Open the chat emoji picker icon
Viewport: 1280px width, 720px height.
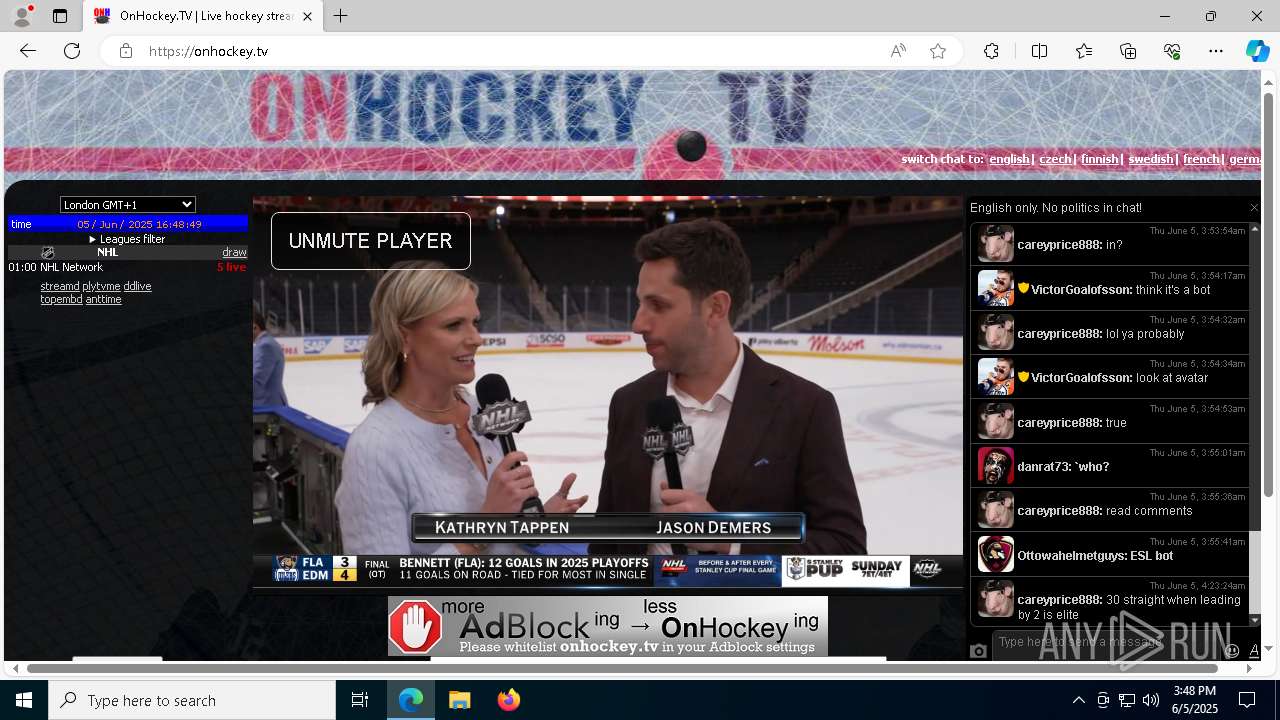coord(1232,651)
